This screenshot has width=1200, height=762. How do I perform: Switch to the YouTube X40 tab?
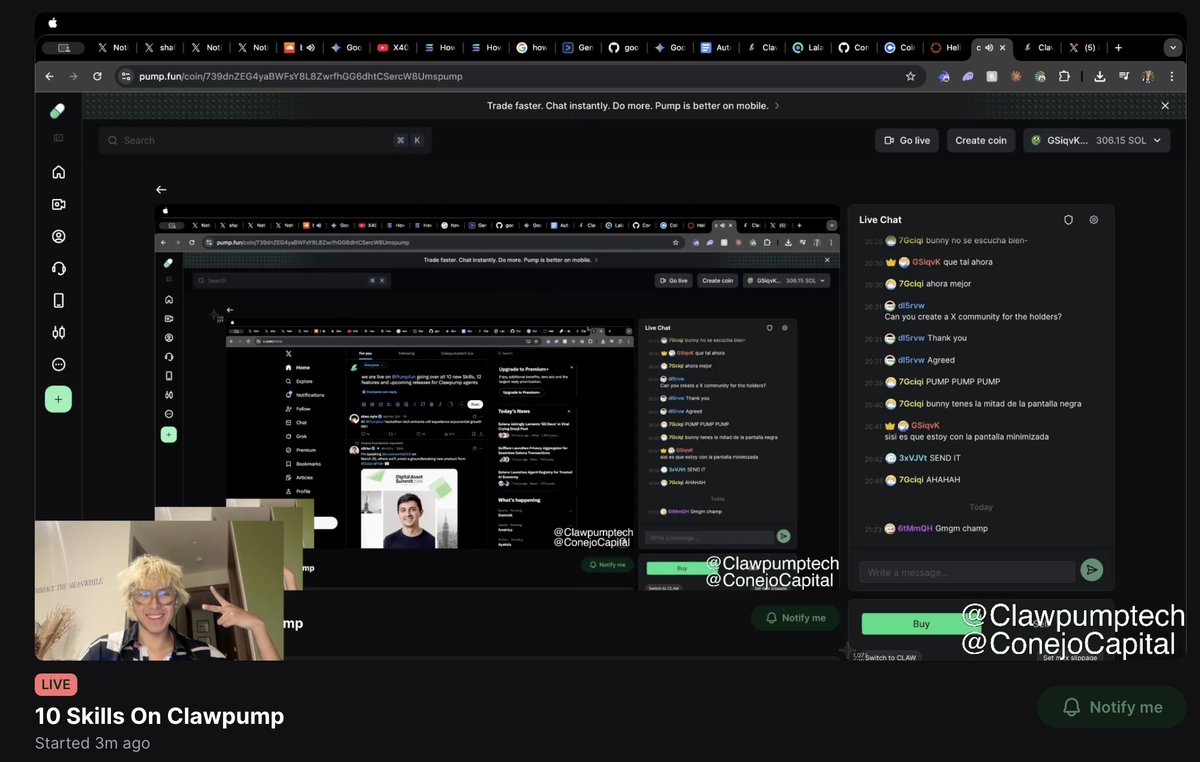(393, 47)
